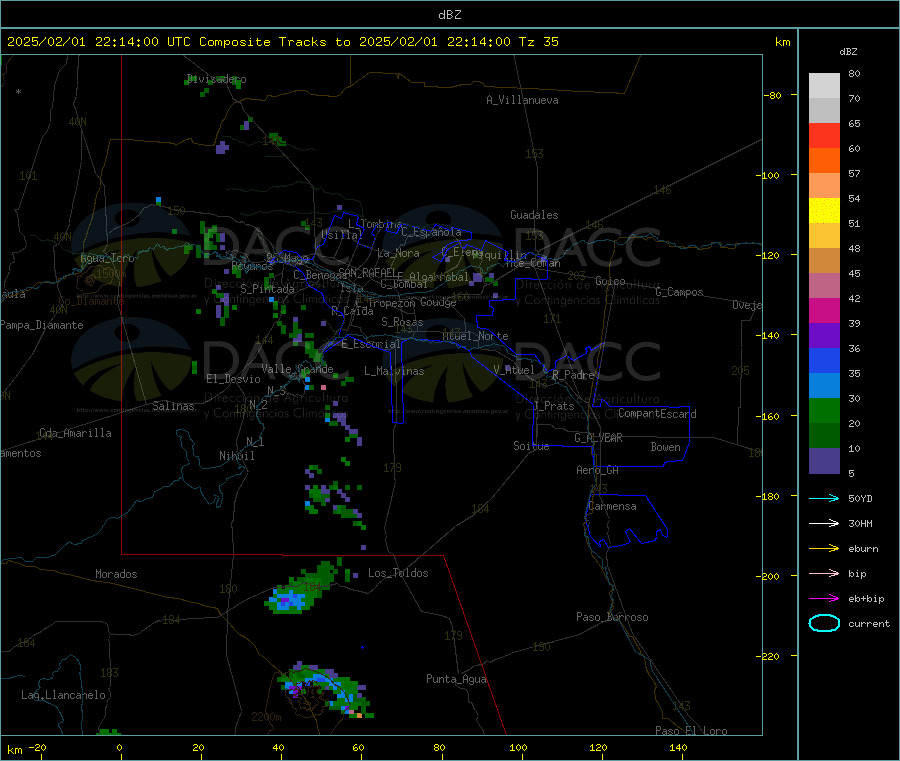900x761 pixels.
Task: Click the cyan current ellipse icon
Action: 824,623
